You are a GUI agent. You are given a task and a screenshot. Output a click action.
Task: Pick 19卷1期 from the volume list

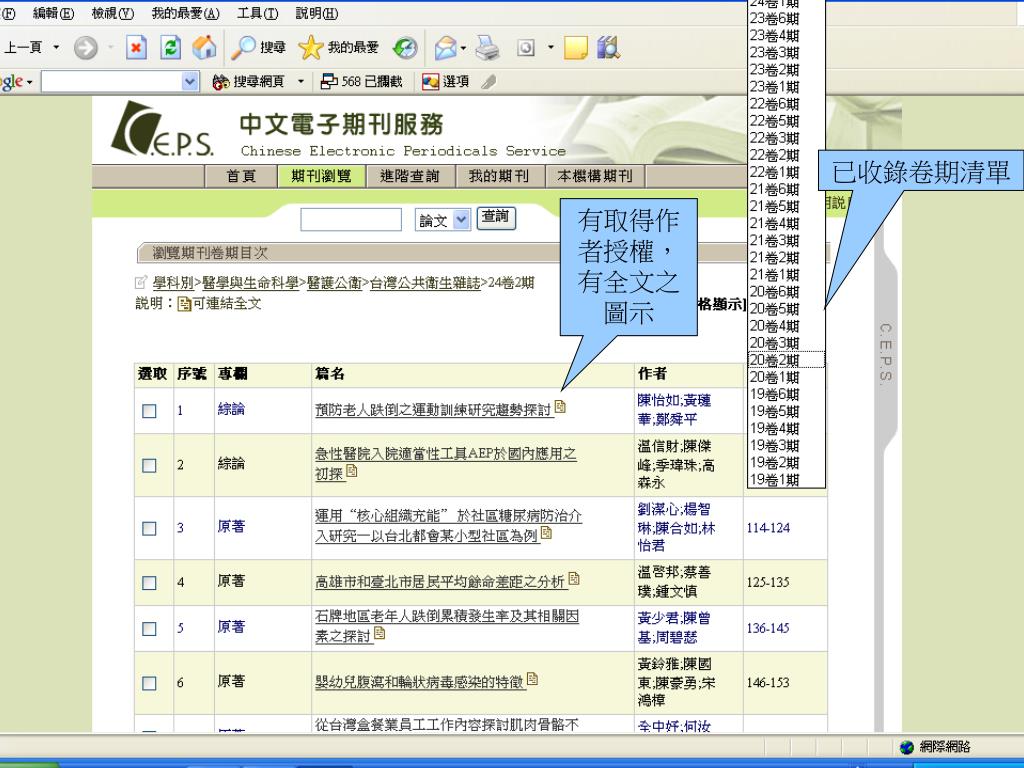click(x=775, y=479)
